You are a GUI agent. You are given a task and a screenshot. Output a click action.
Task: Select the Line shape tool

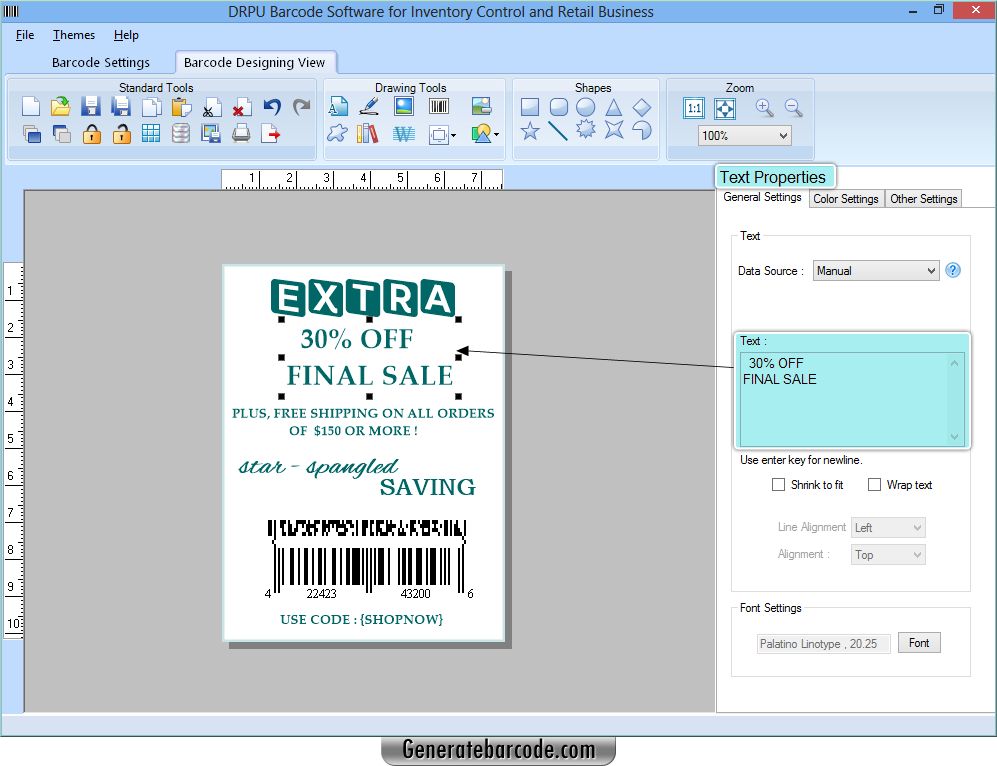point(558,132)
